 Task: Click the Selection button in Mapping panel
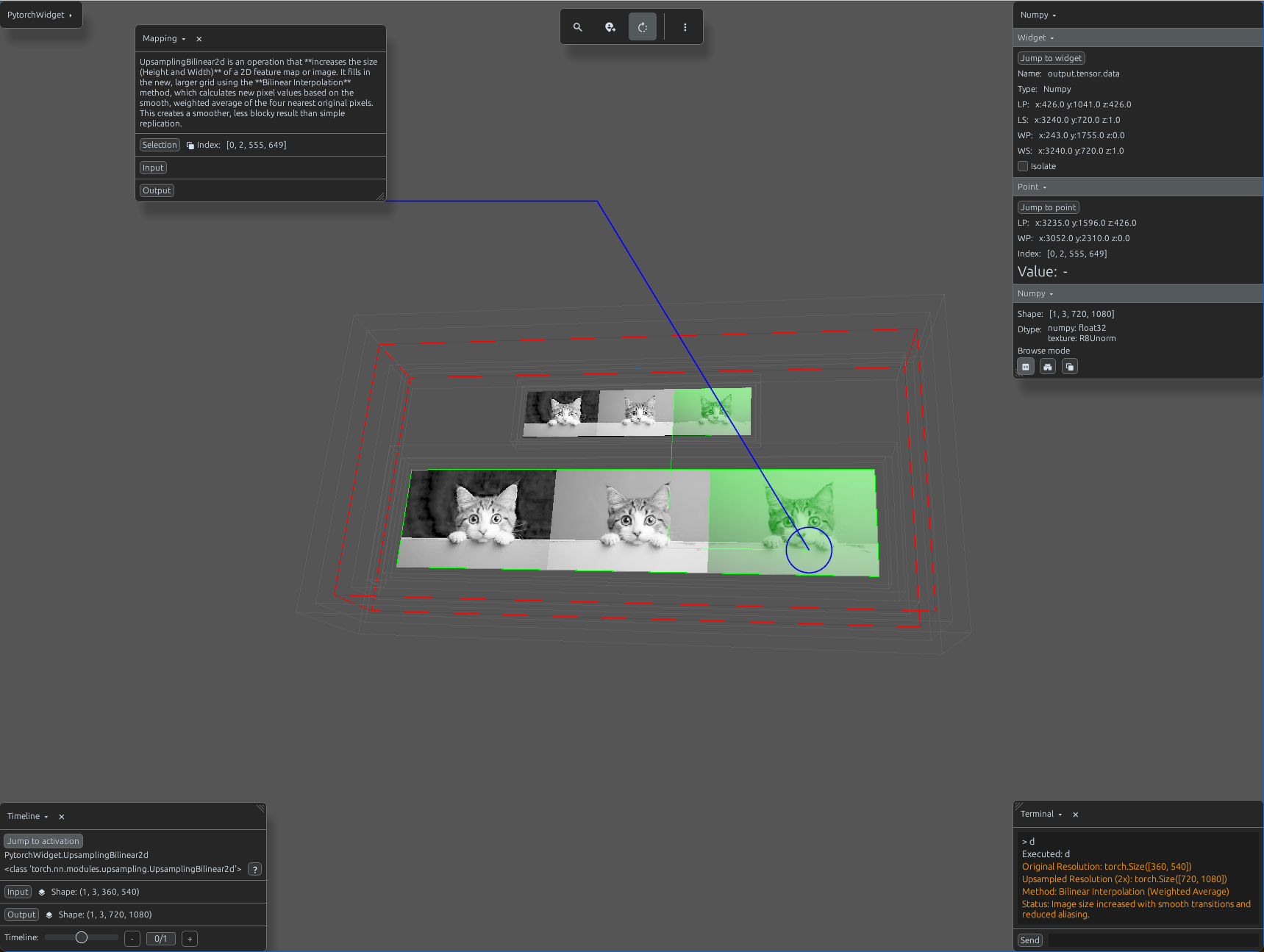click(x=160, y=145)
